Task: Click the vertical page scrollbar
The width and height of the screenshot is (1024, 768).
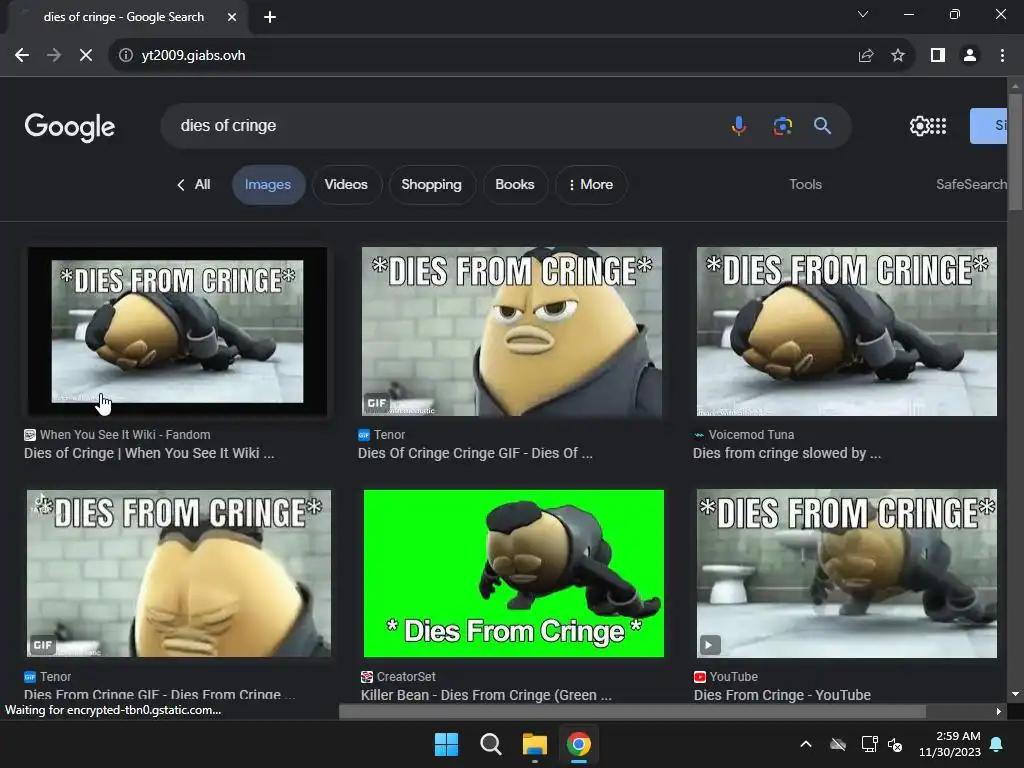Action: 1016,152
